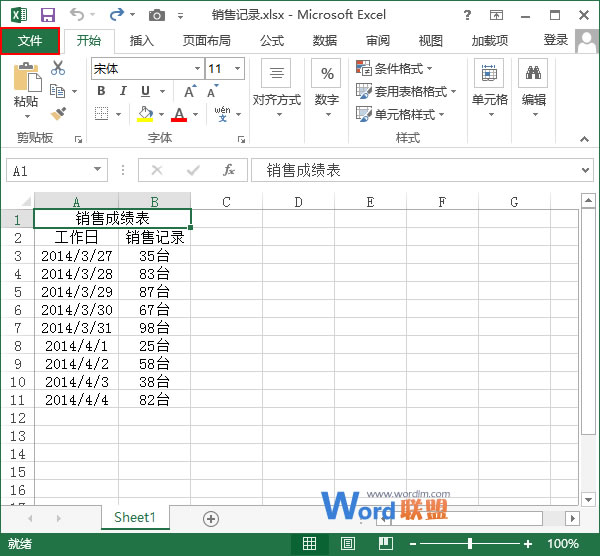Decrease font size with small A
The width and height of the screenshot is (600, 556).
click(x=212, y=91)
